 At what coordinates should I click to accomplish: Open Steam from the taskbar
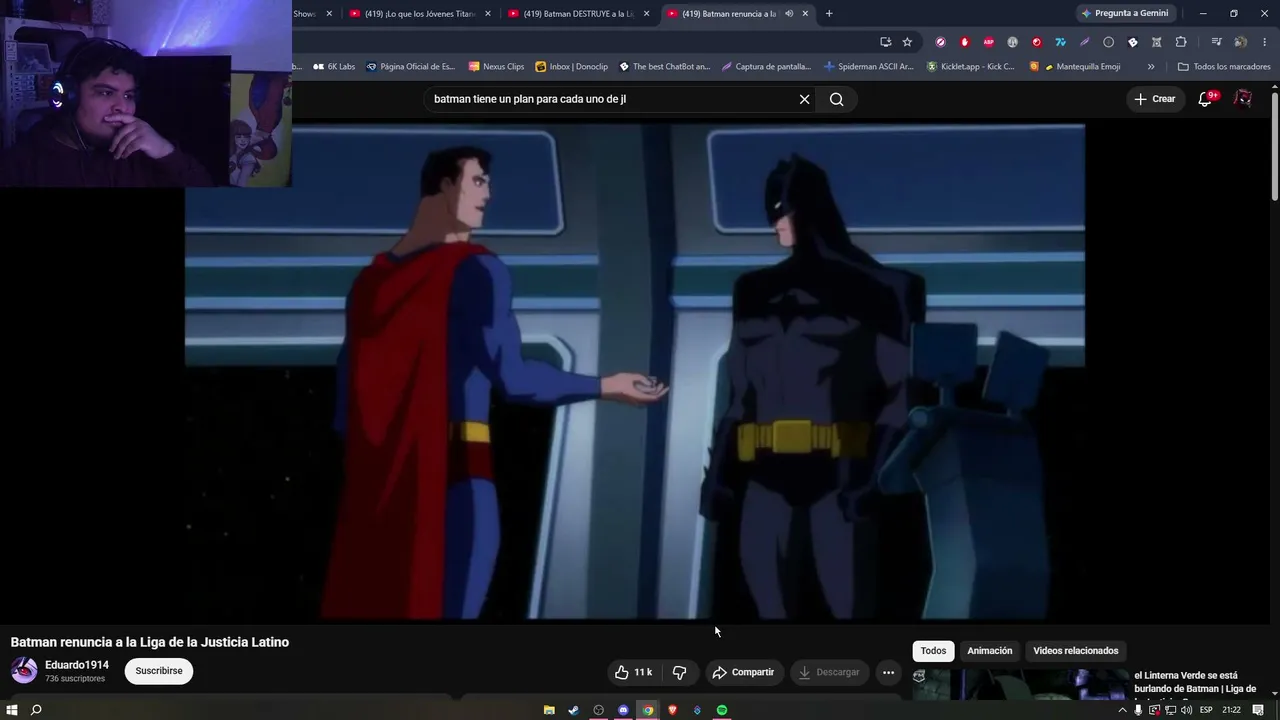click(573, 710)
